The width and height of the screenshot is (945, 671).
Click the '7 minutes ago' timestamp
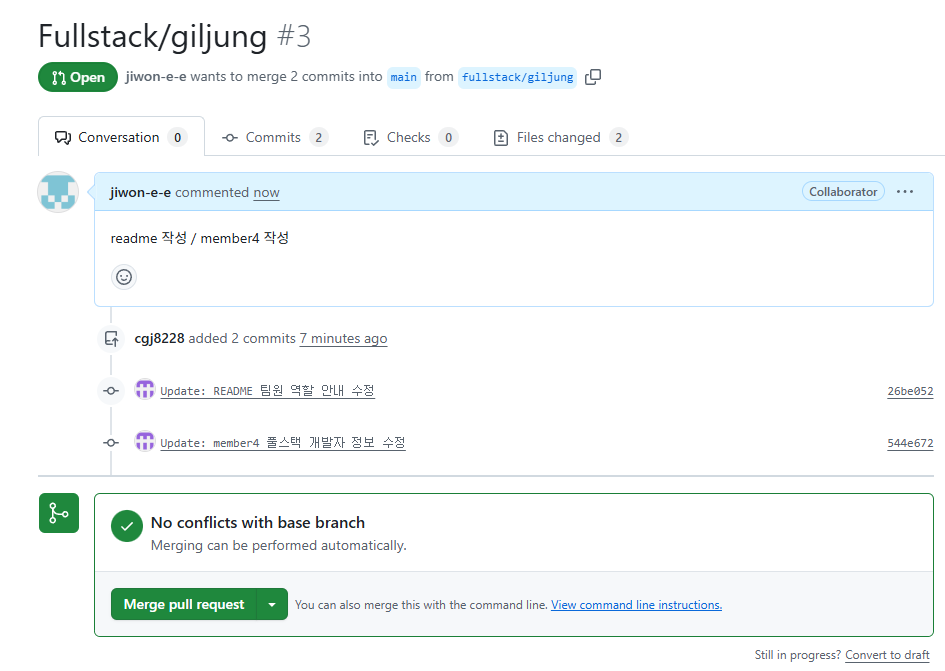tap(344, 338)
